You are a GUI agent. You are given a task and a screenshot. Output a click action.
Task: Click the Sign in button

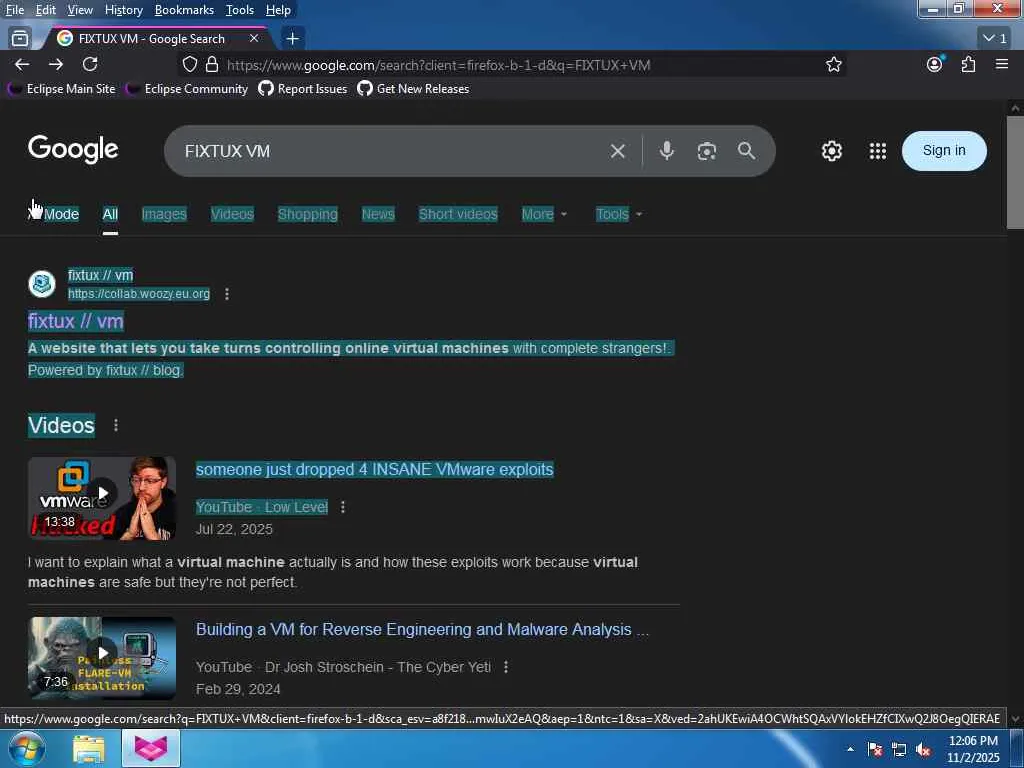[x=944, y=151]
